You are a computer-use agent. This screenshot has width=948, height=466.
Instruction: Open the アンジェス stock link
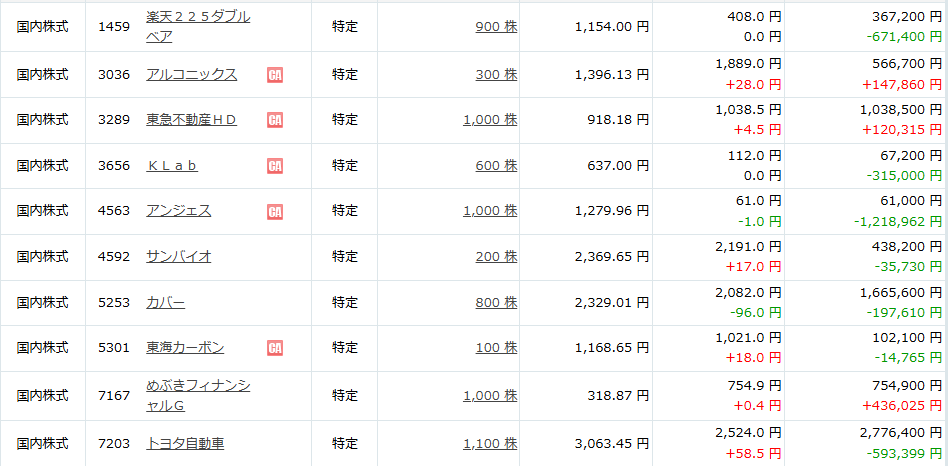click(x=179, y=210)
